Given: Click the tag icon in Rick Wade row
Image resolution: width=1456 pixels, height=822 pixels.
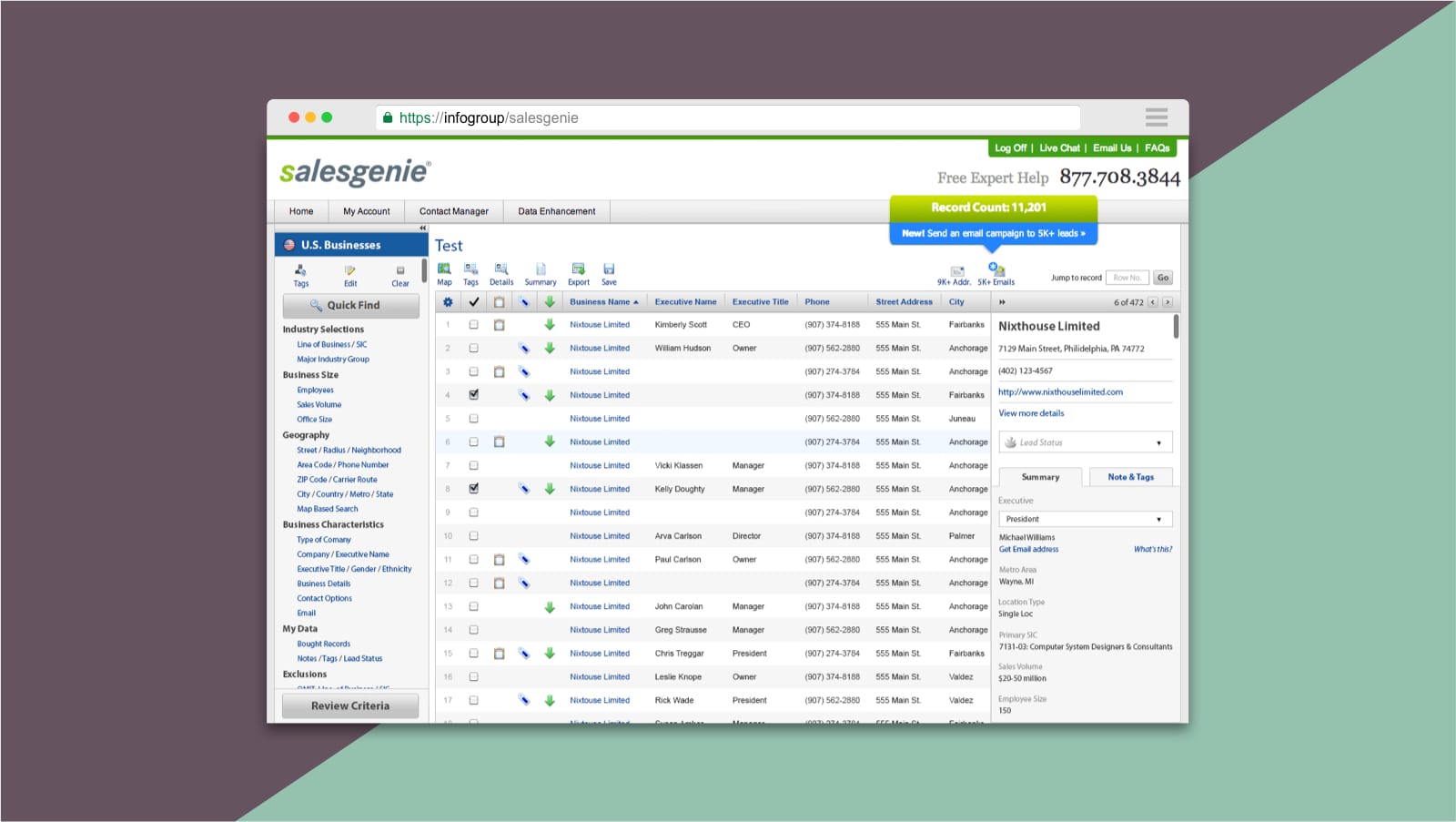Looking at the screenshot, I should pyautogui.click(x=524, y=700).
